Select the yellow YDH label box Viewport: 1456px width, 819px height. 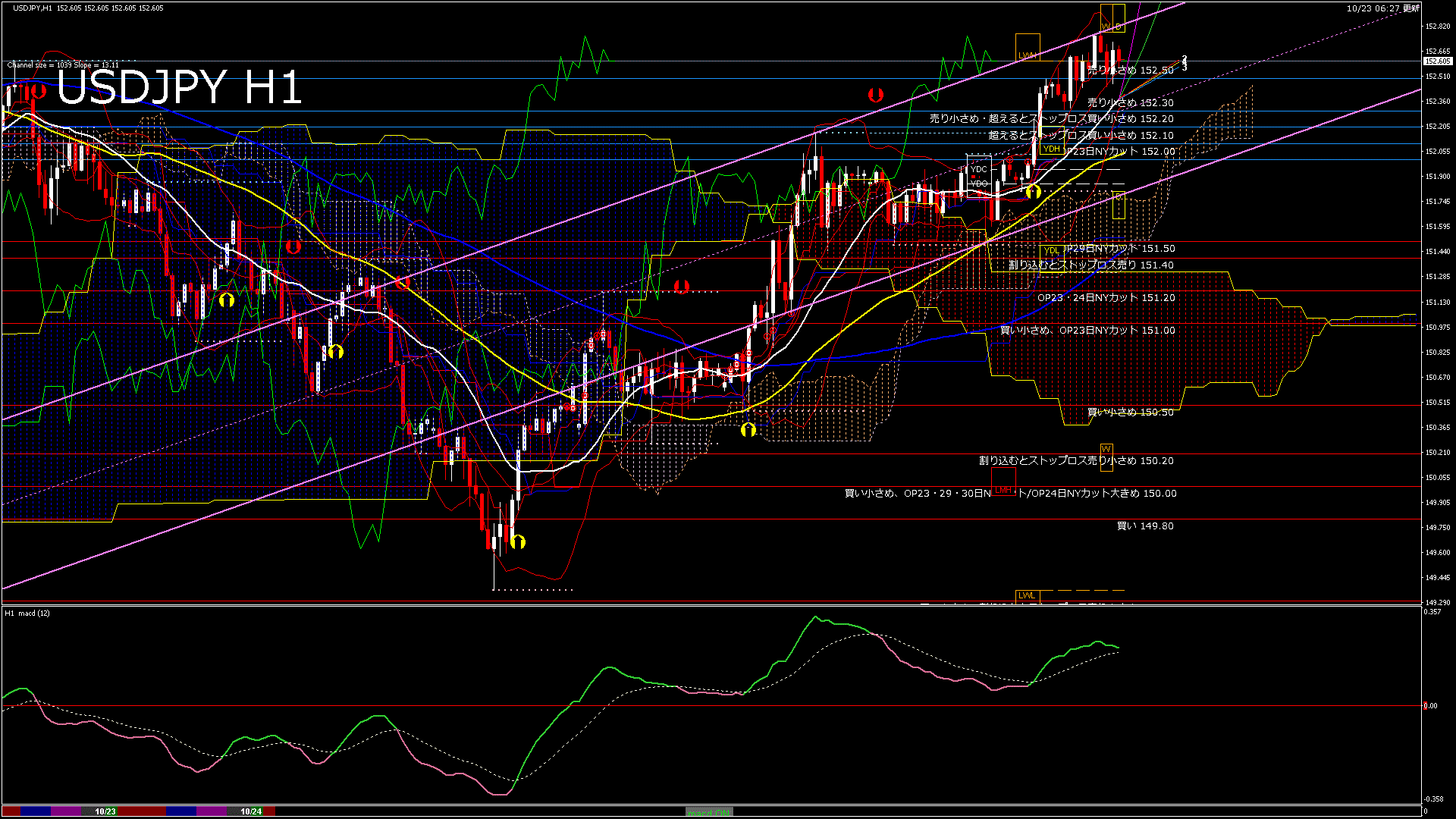click(1051, 149)
